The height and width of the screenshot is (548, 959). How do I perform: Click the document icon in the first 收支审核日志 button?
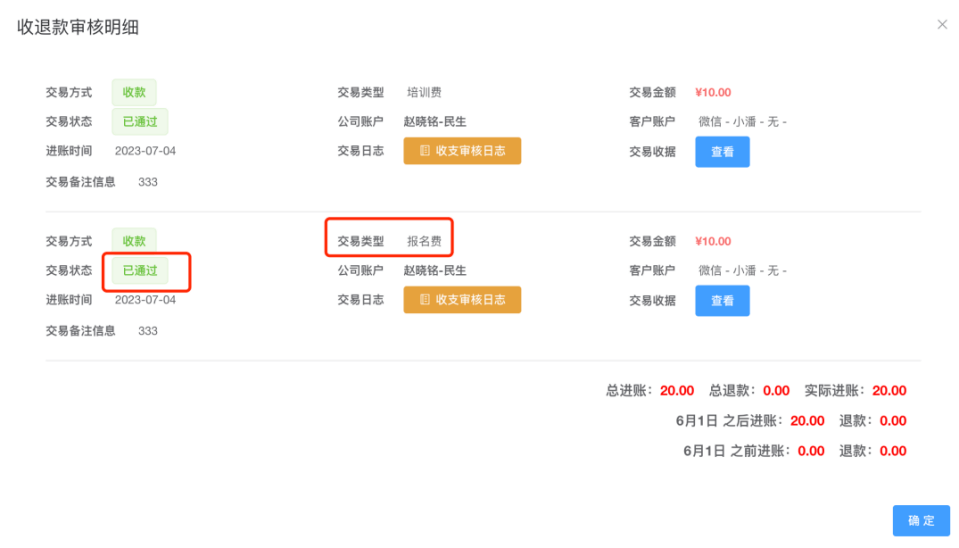pos(425,151)
